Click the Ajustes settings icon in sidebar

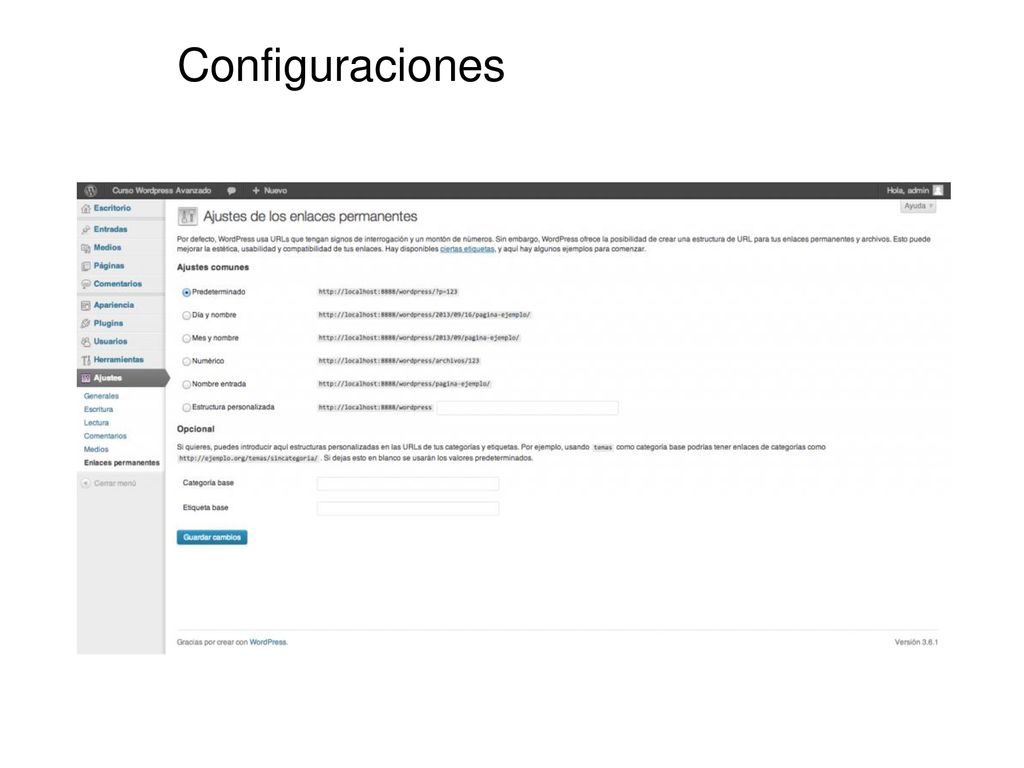[x=86, y=378]
